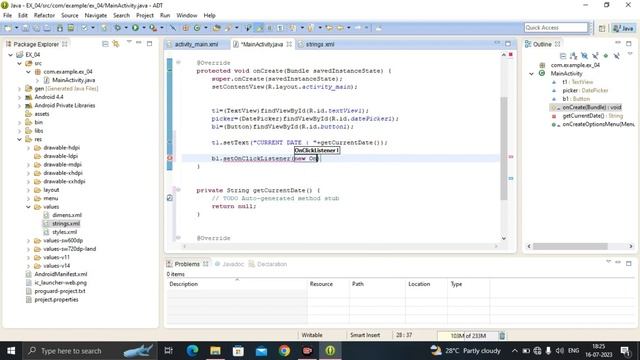Open the Project menu
Image resolution: width=640 pixels, height=360 pixels.
coord(145,15)
